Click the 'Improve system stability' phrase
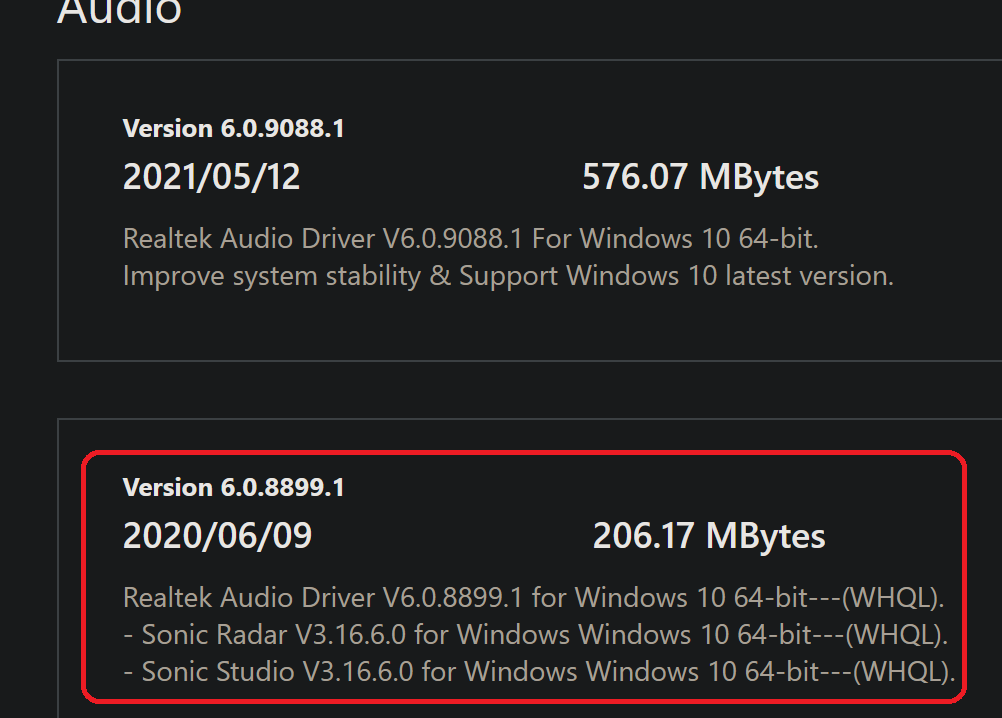1002x718 pixels. point(272,276)
